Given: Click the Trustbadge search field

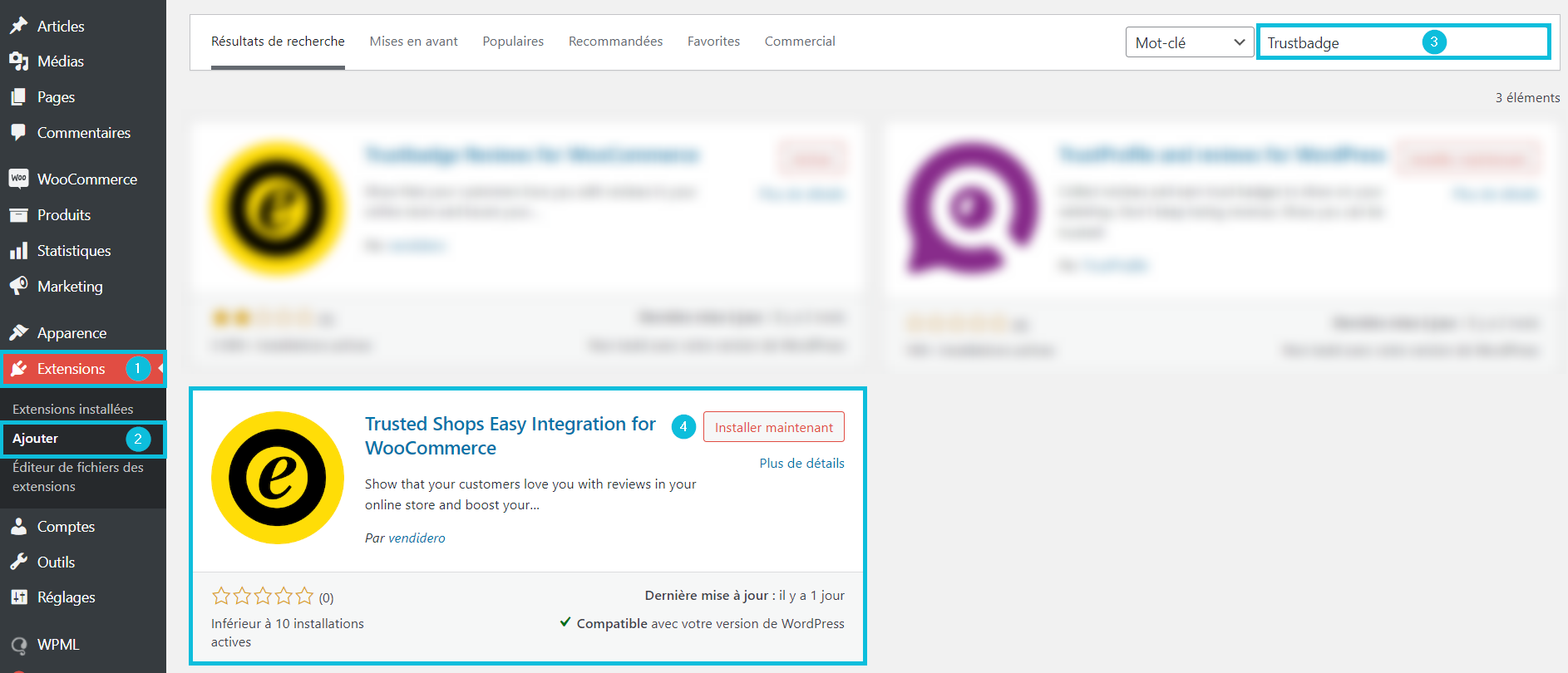Looking at the screenshot, I should (1403, 42).
